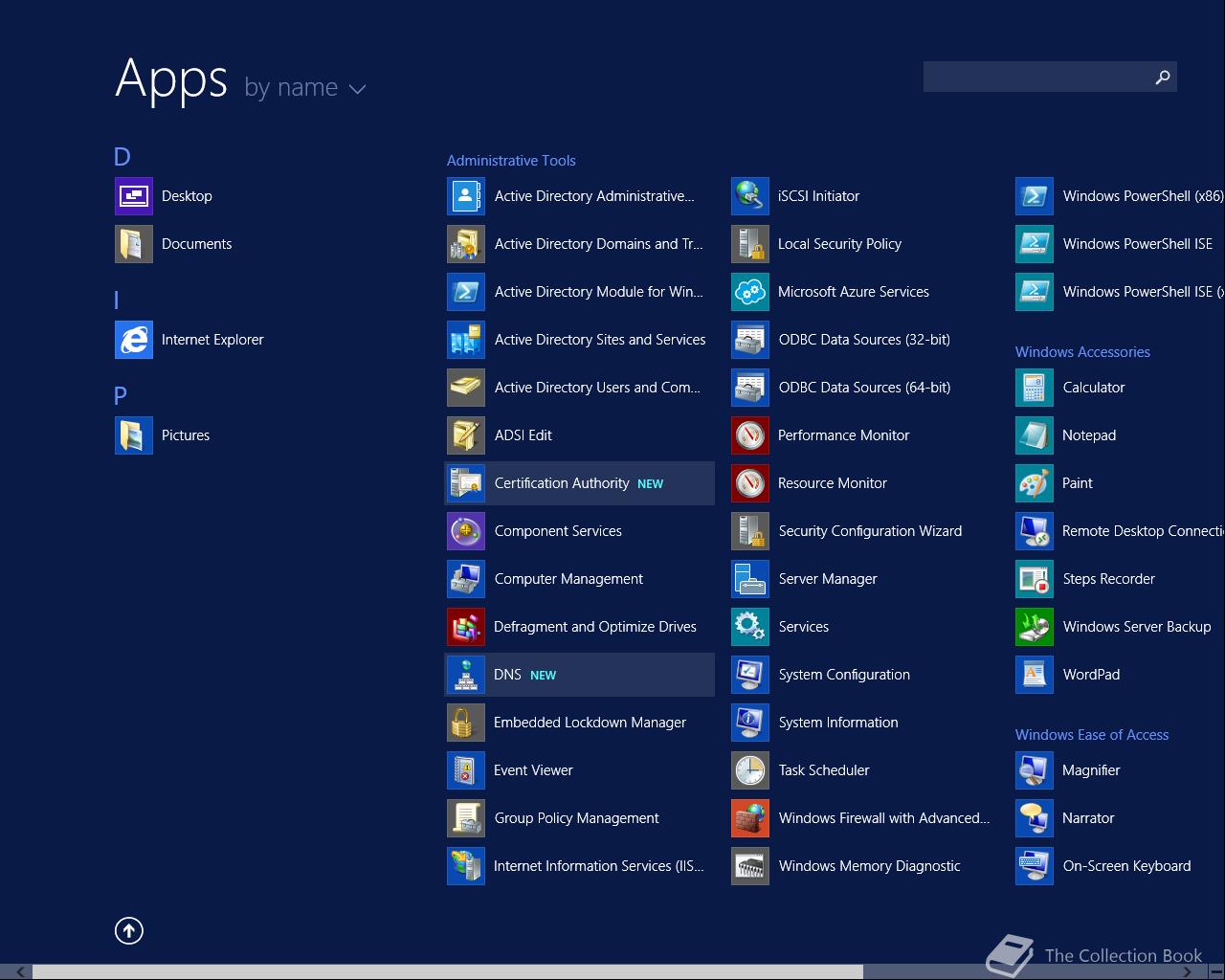Launch Remote Desktop Connection icon

[x=1035, y=531]
